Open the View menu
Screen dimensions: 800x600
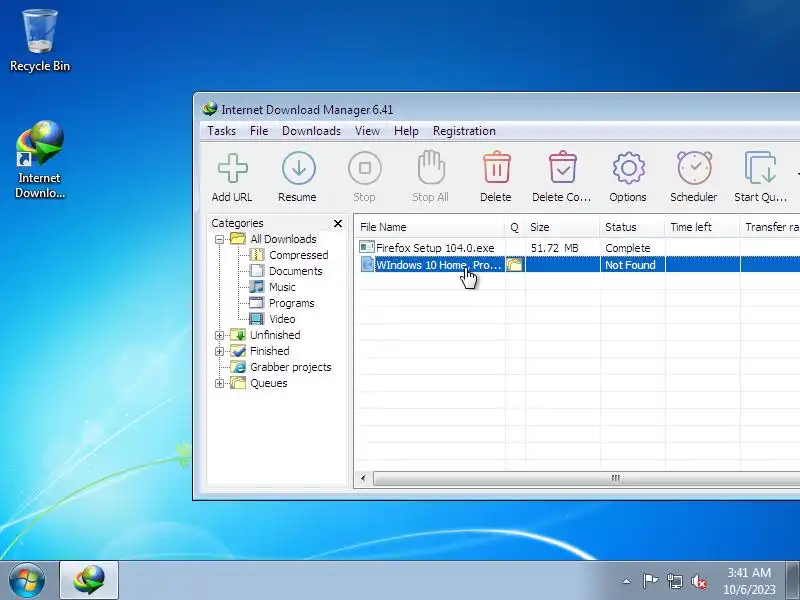pos(367,131)
